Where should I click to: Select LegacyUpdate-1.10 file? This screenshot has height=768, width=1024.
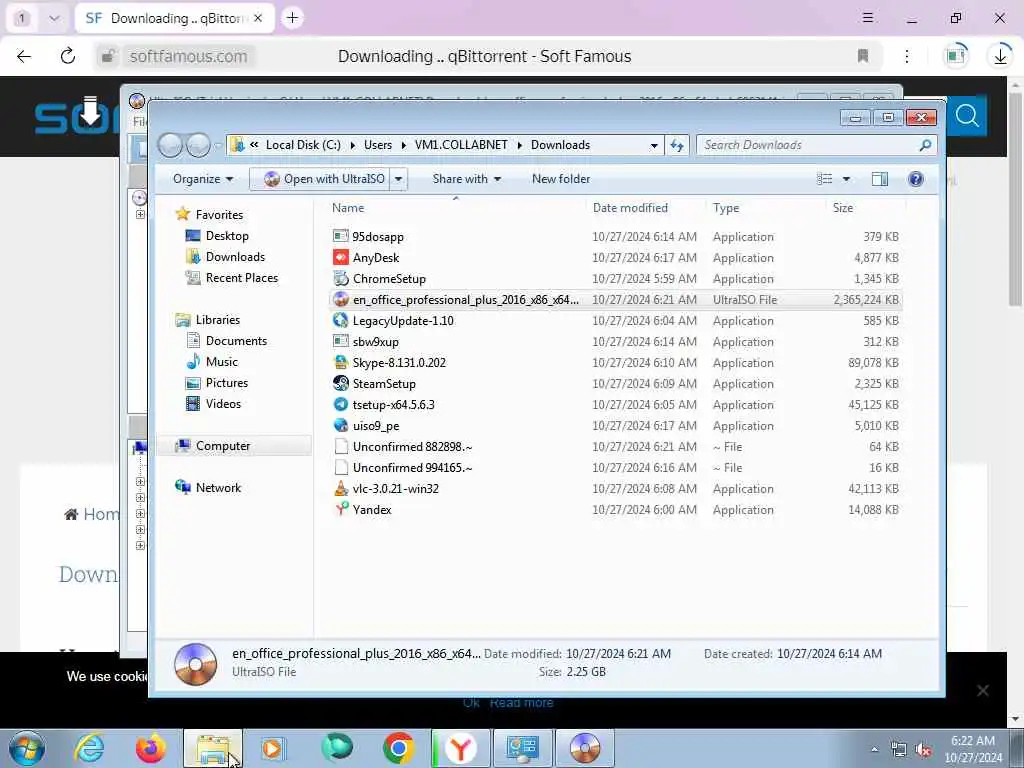(x=615, y=321)
